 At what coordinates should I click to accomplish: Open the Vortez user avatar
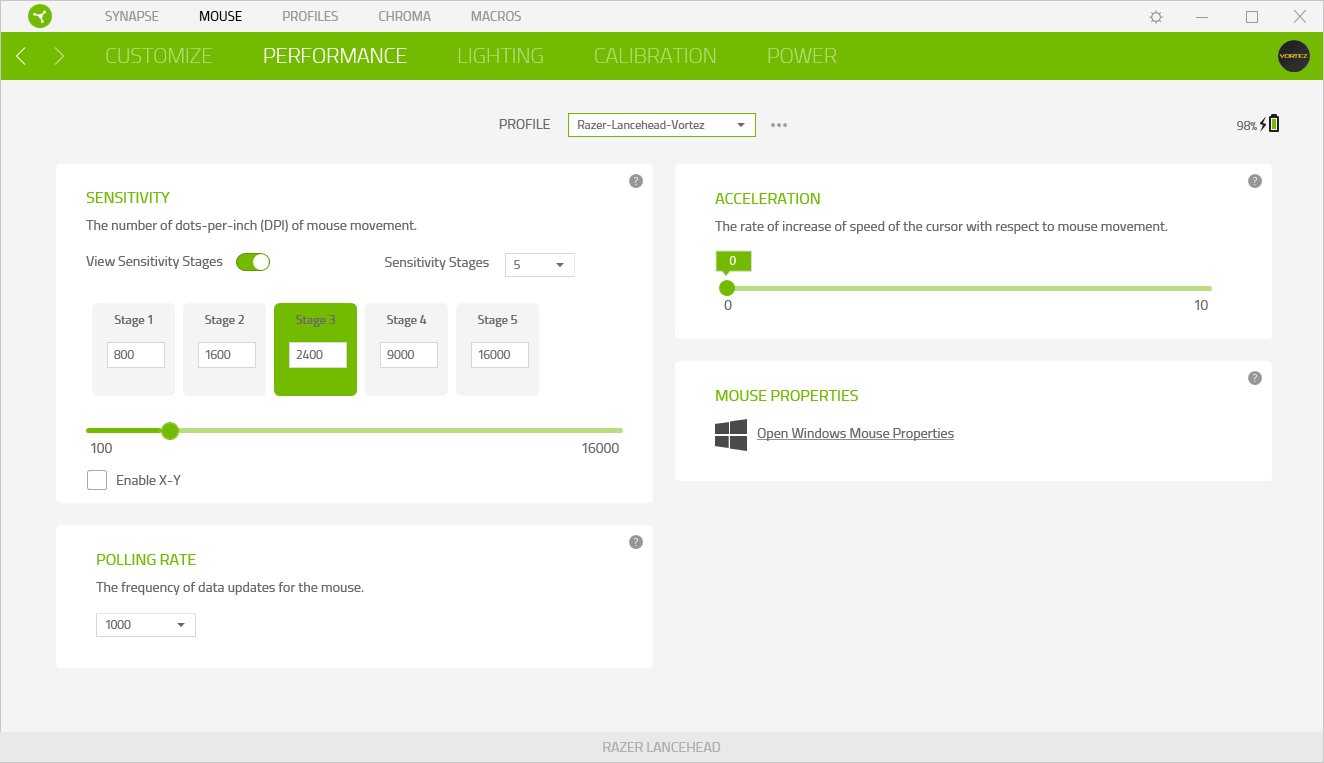point(1293,56)
